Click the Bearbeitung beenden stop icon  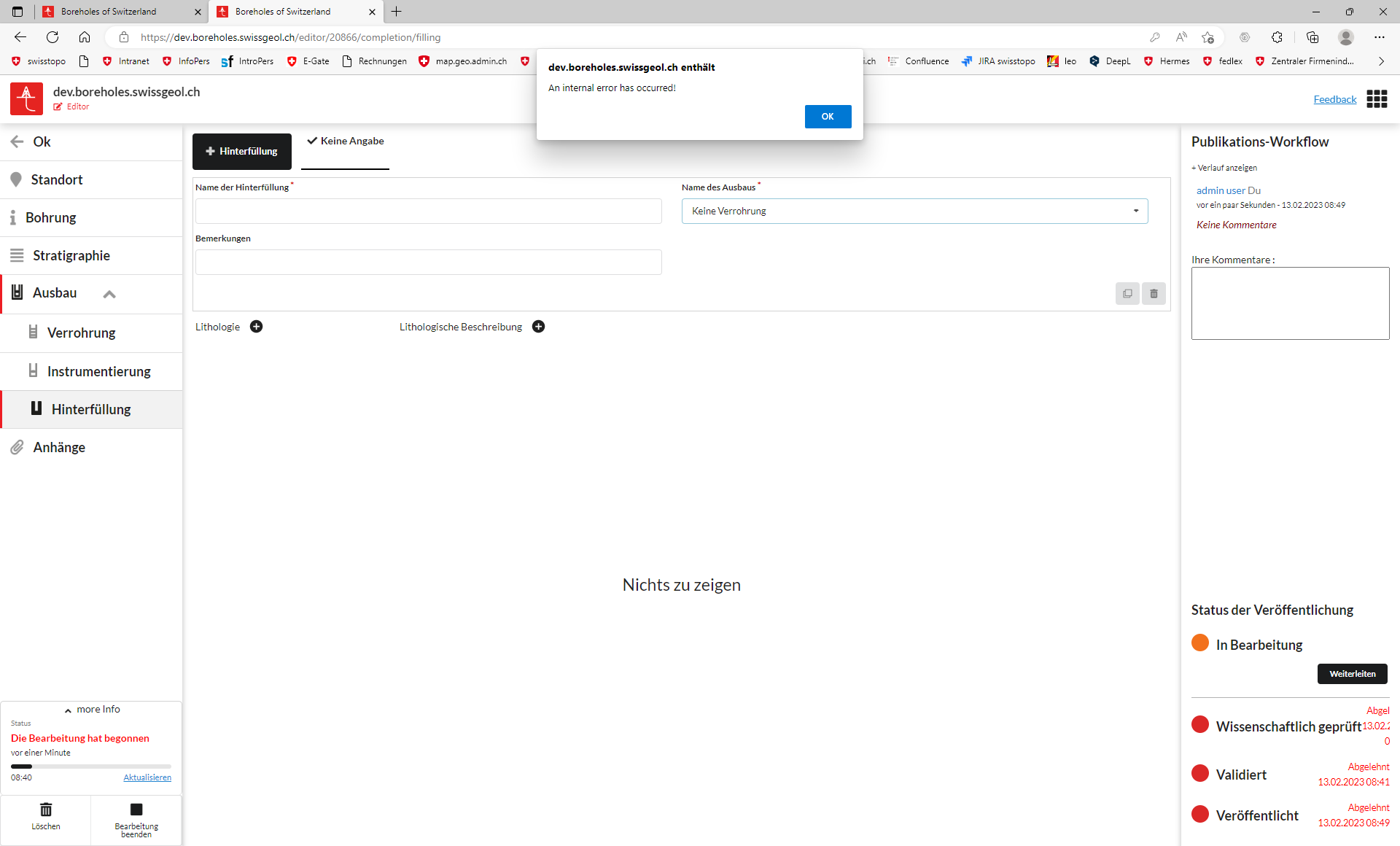click(x=136, y=810)
